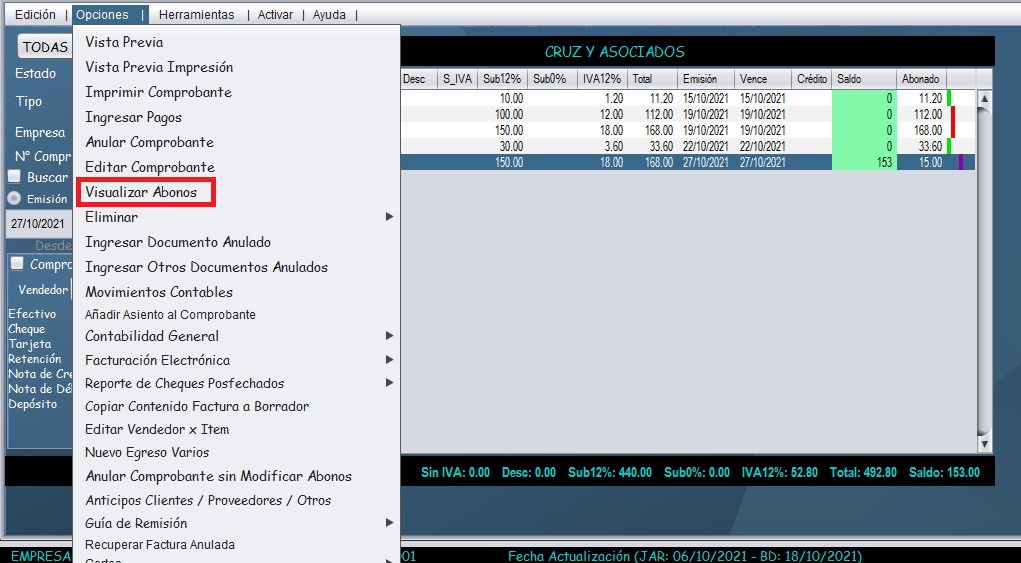Viewport: 1021px width, 563px height.
Task: Click the purple status marker on selected row
Action: (960, 162)
